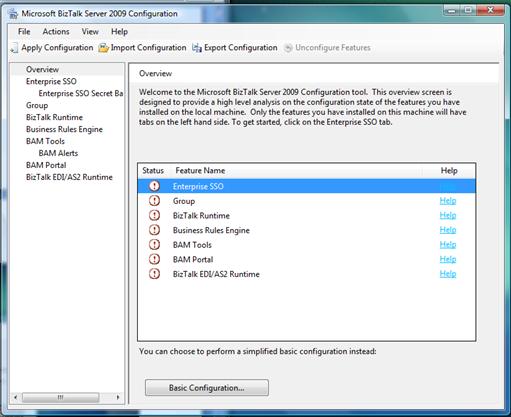Select BAM Tools in the left pane
The image size is (511, 417).
pyautogui.click(x=45, y=141)
